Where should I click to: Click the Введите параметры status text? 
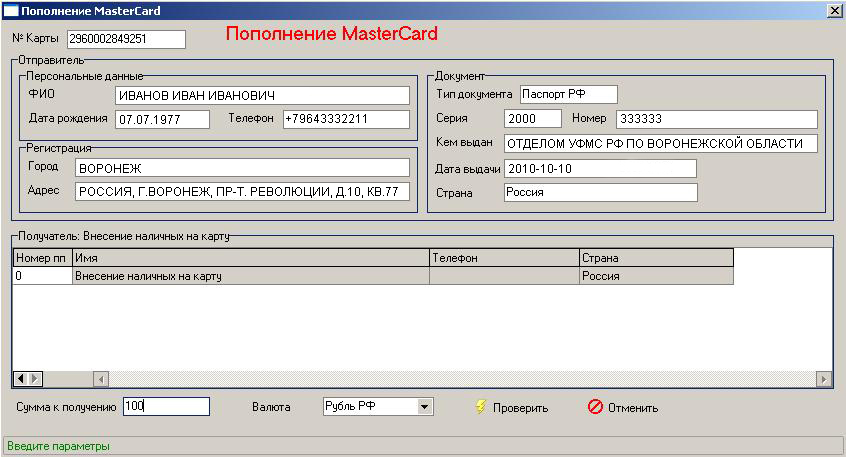click(x=58, y=446)
